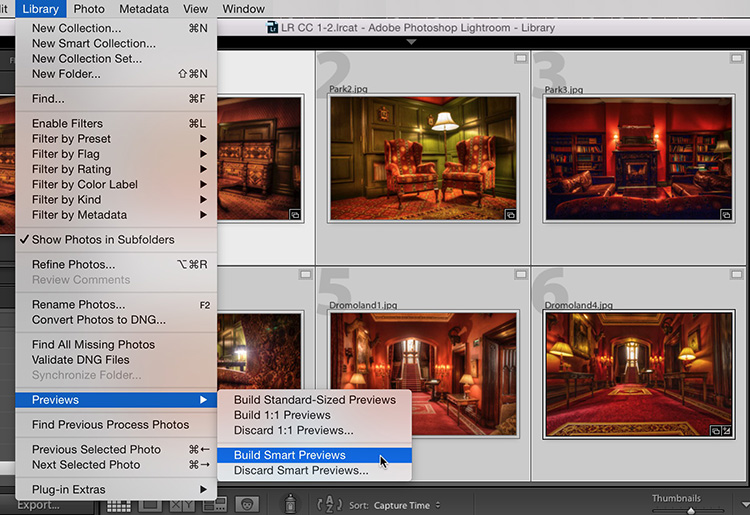Select the Park3.jpg library thumbnail
The image size is (750, 515).
pos(639,158)
